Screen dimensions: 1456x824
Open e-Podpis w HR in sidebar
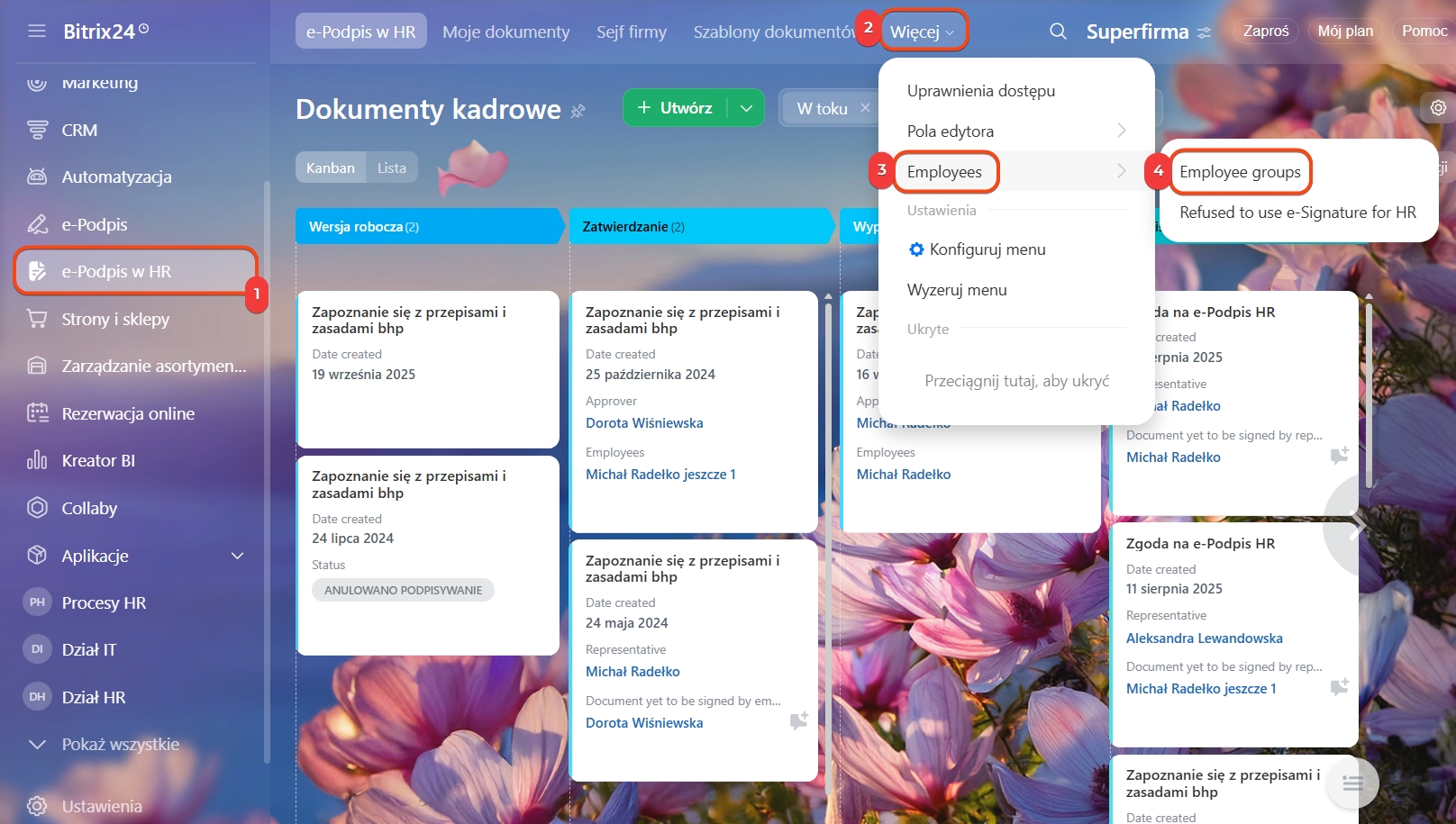[135, 271]
